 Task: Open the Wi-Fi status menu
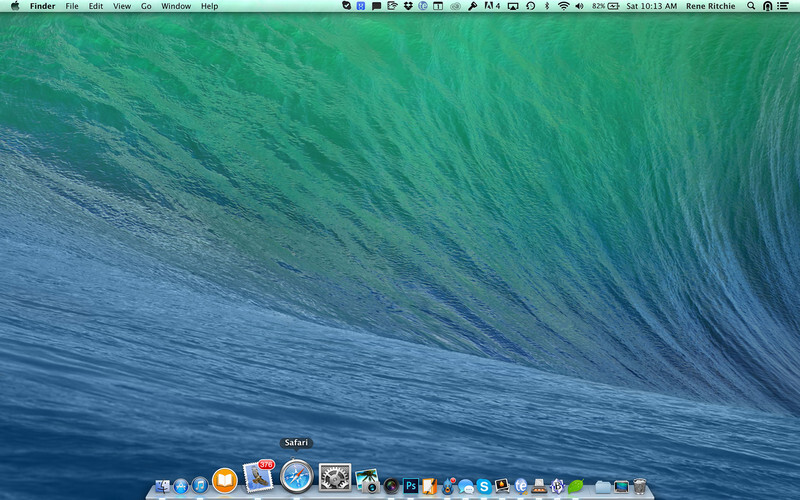563,6
